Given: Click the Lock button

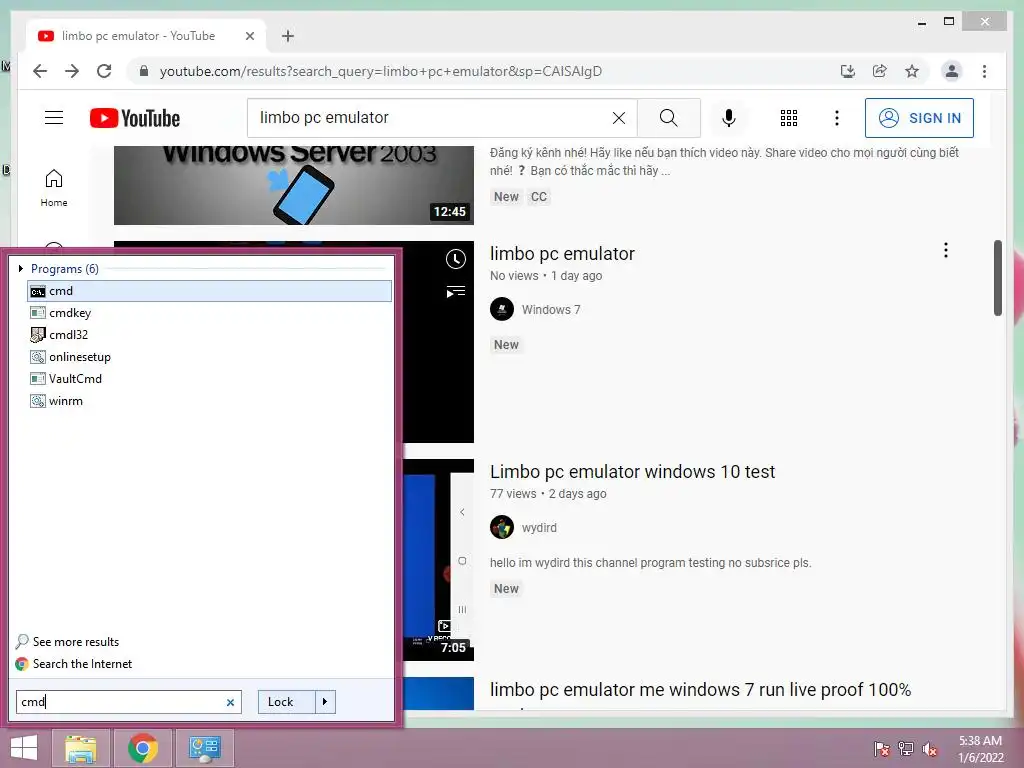Looking at the screenshot, I should click(x=287, y=702).
